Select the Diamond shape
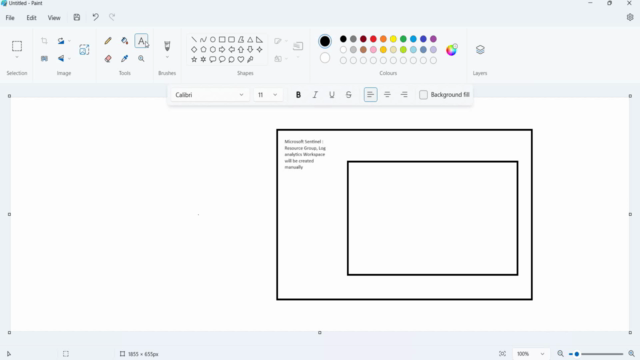640x360 pixels. tap(194, 49)
